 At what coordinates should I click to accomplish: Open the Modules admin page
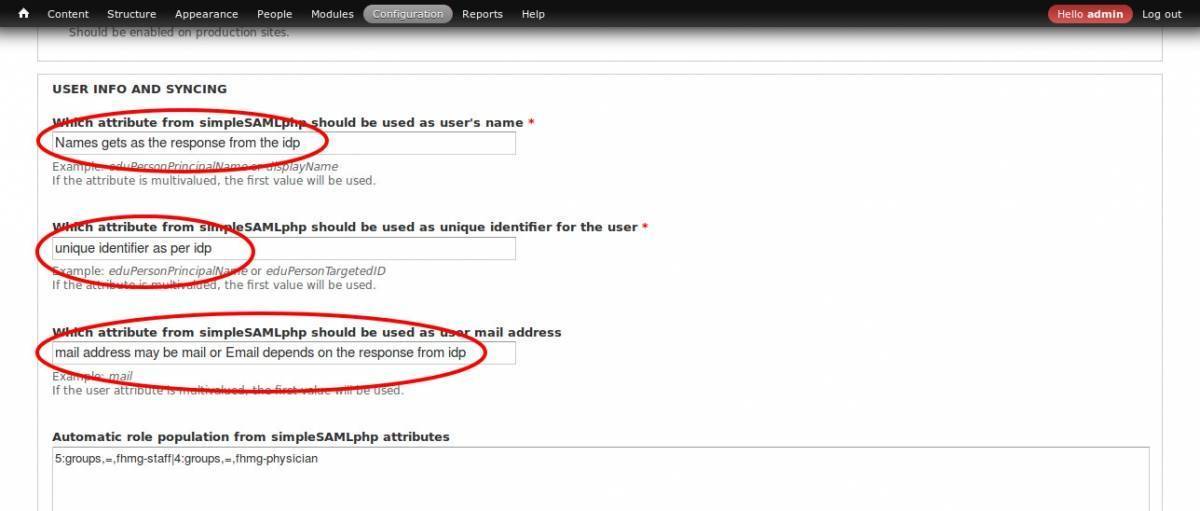[332, 14]
